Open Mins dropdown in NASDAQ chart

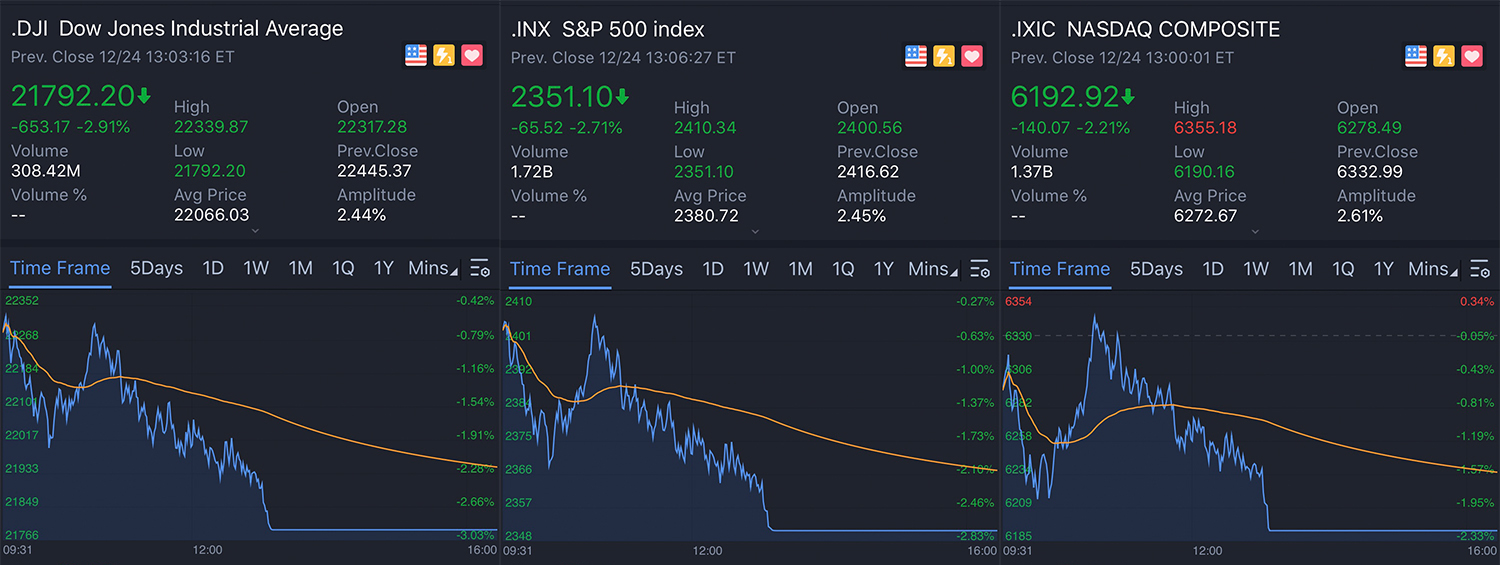click(x=1433, y=268)
